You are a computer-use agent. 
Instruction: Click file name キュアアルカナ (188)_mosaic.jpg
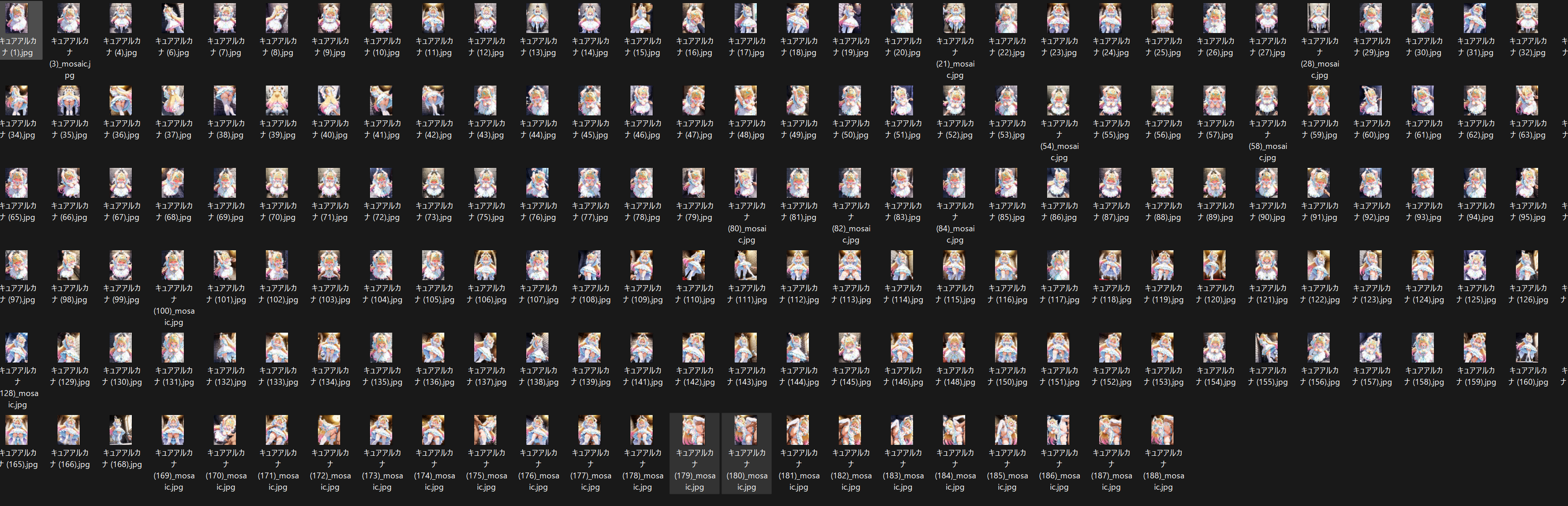(x=1163, y=470)
